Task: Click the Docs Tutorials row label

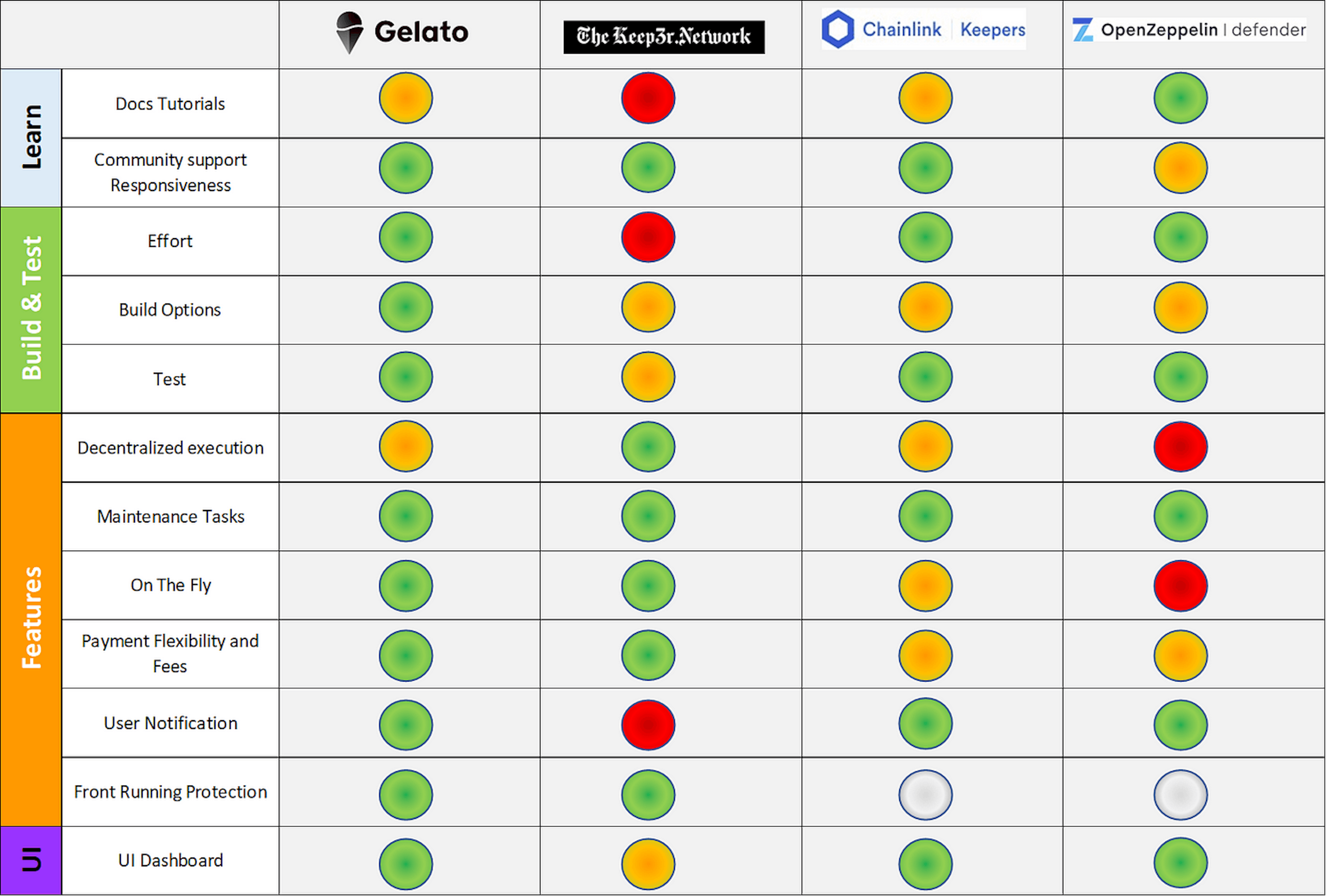Action: (x=170, y=104)
